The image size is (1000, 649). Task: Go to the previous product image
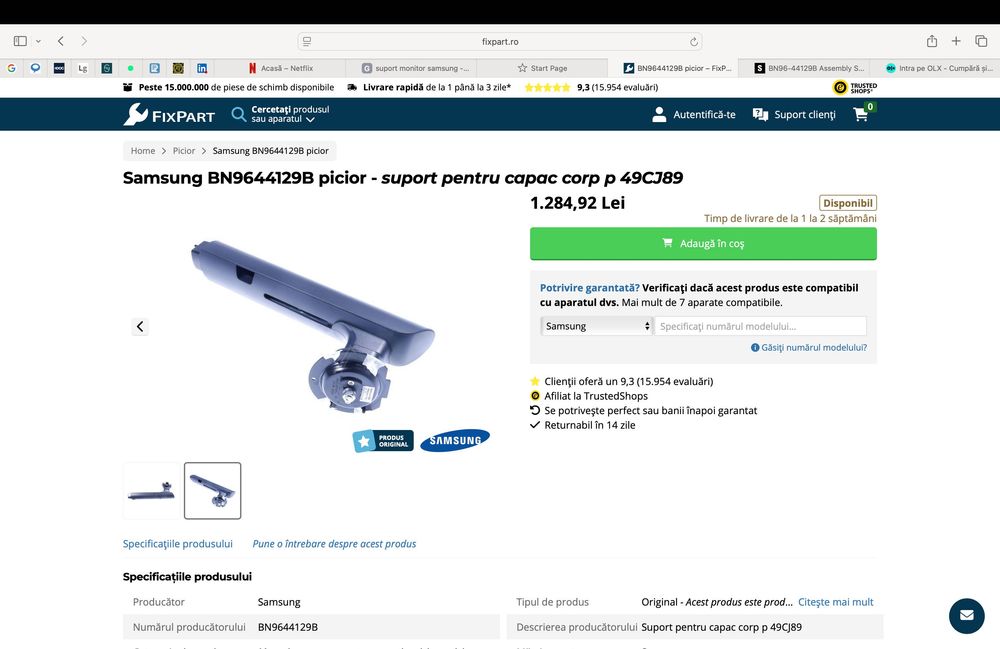click(140, 326)
